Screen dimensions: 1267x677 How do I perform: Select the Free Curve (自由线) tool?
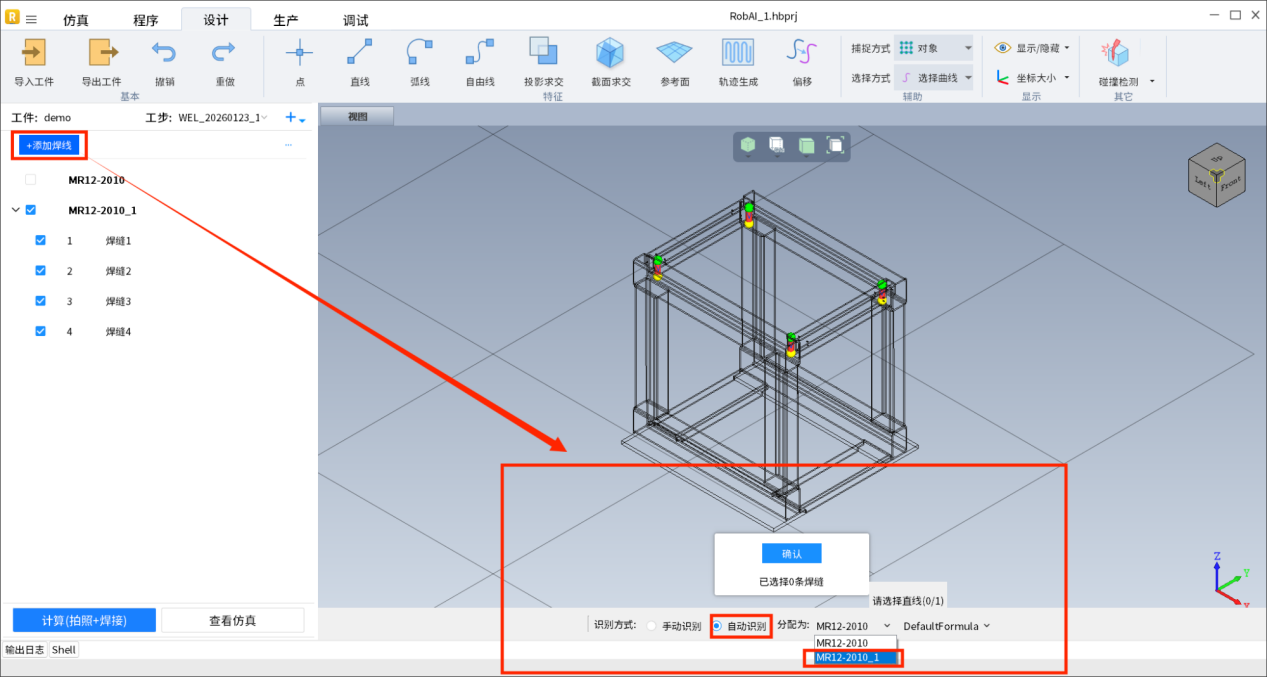[x=480, y=53]
